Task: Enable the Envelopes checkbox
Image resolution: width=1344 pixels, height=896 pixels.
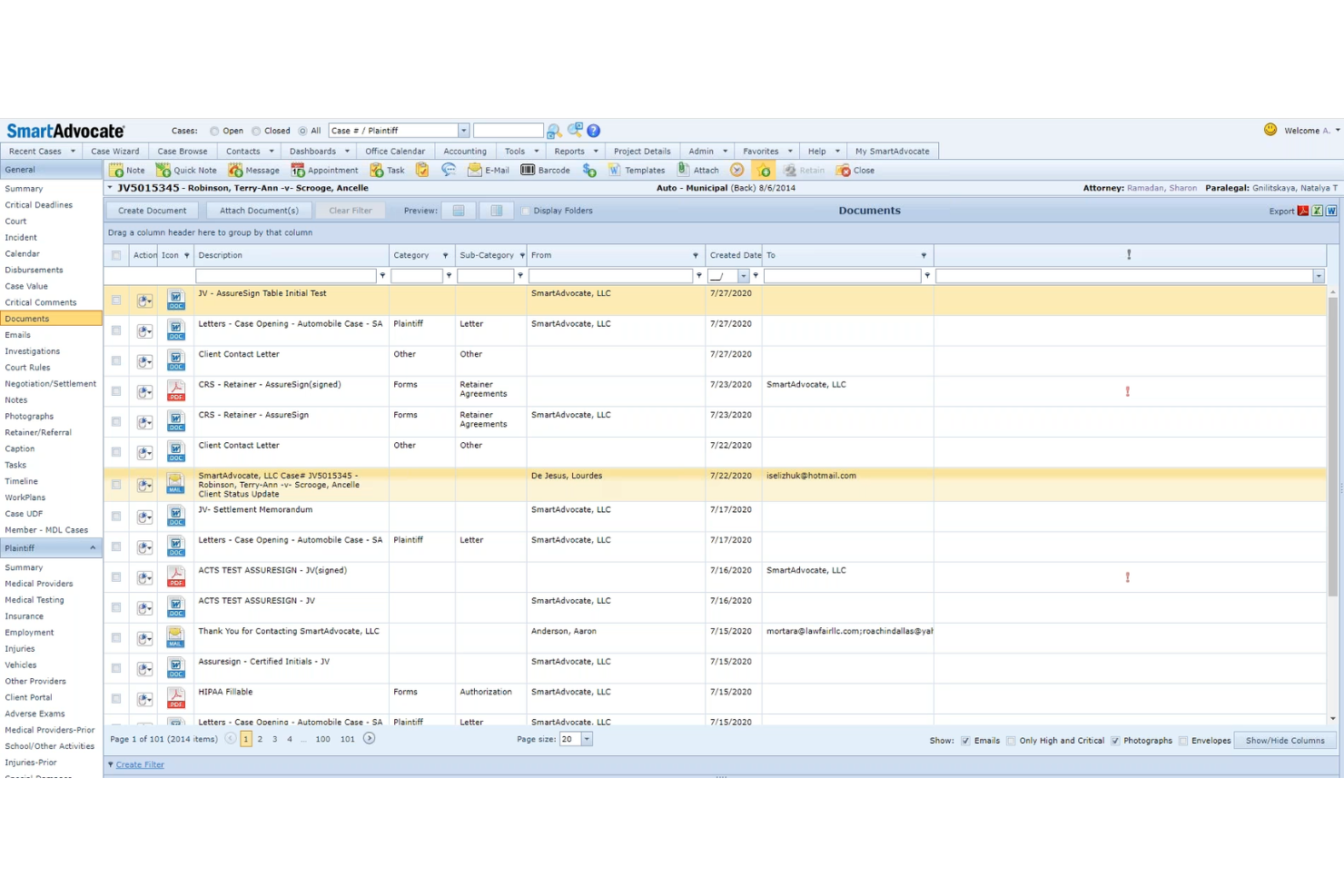Action: click(x=1183, y=741)
